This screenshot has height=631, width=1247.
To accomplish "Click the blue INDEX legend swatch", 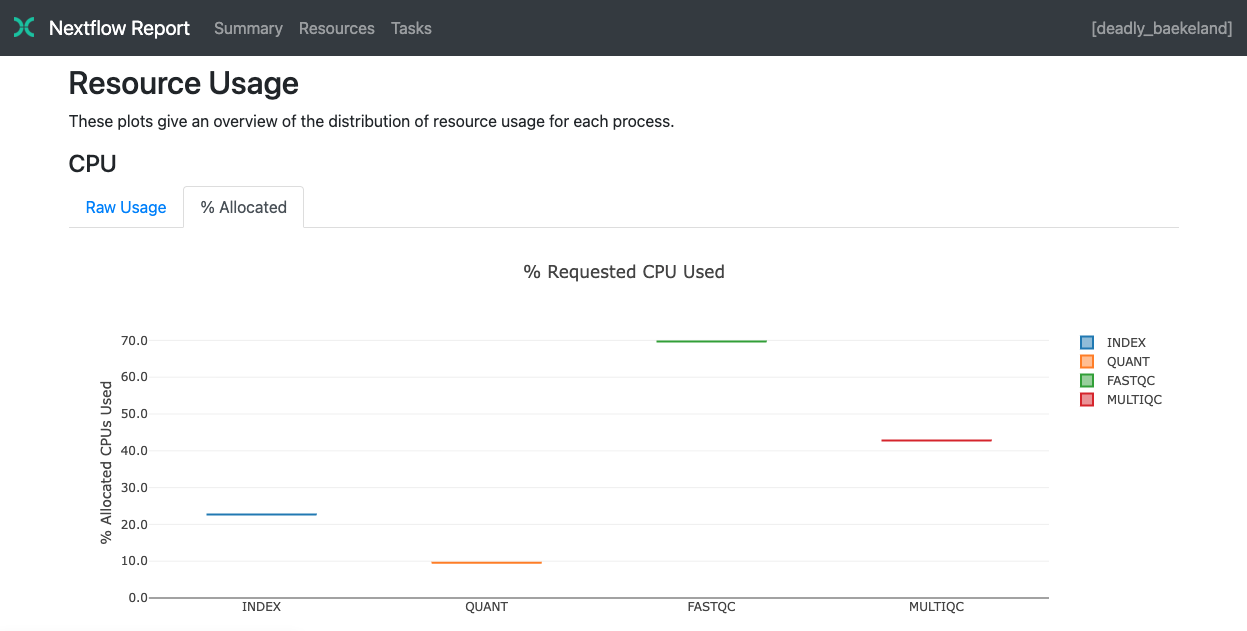I will [x=1088, y=343].
